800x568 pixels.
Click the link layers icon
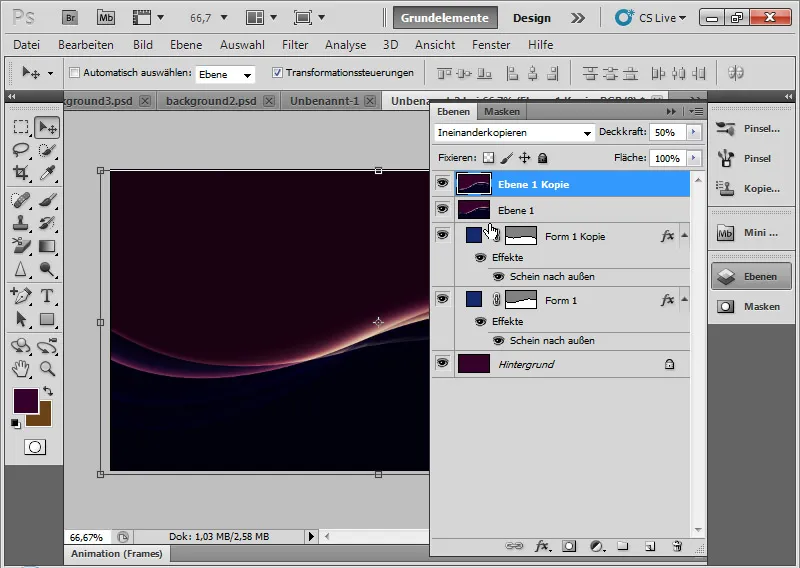514,546
